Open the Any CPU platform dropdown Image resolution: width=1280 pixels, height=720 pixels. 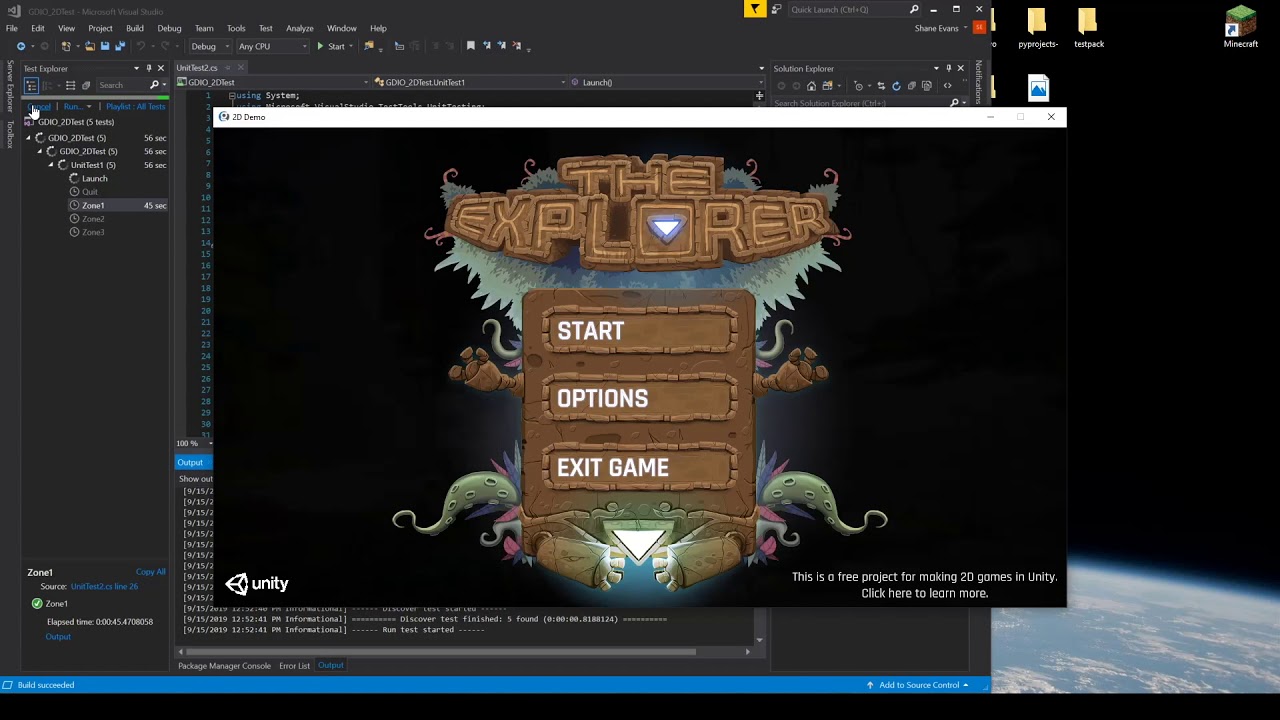pyautogui.click(x=304, y=46)
